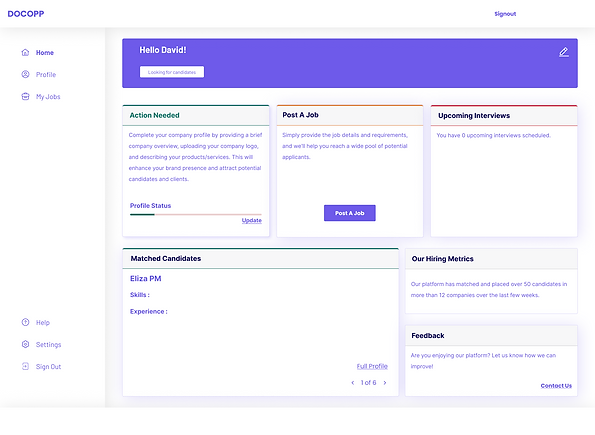The width and height of the screenshot is (595, 435).
Task: Go to next matched candidate with the right arrow
Action: point(385,383)
